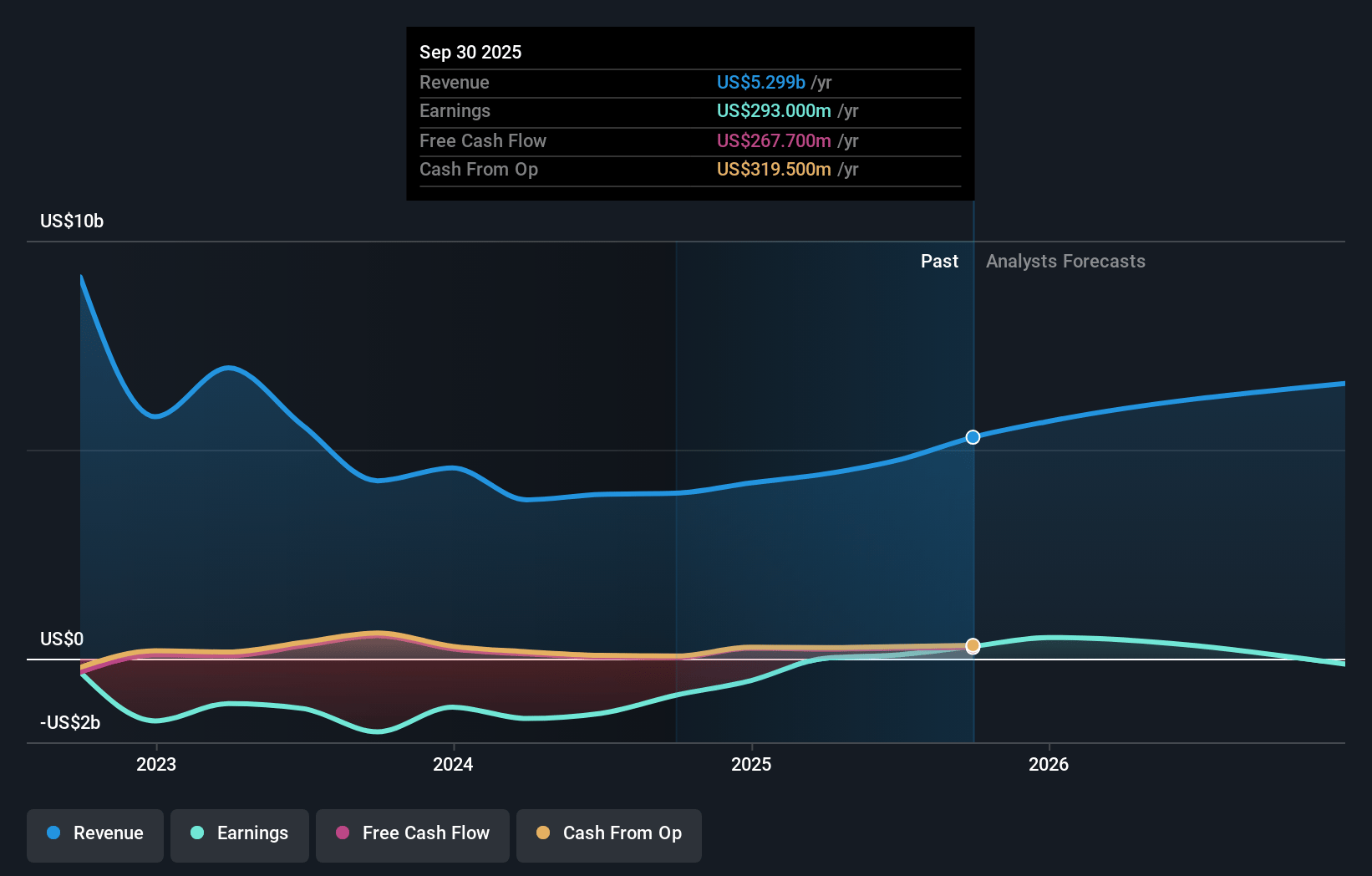Screen dimensions: 1372x876
Task: Toggle the Revenue legend button
Action: (95, 833)
